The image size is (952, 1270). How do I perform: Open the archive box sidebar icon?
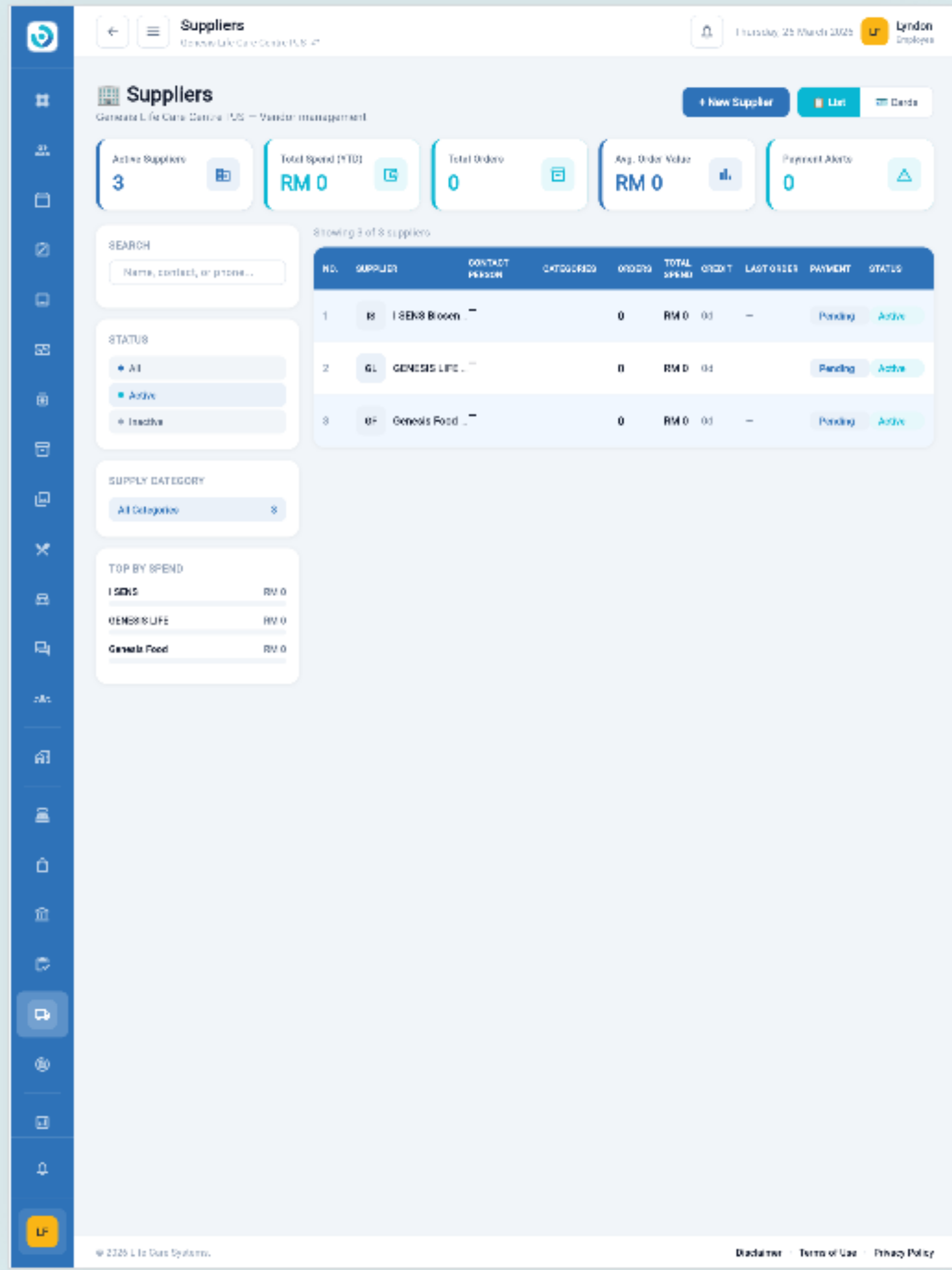tap(42, 449)
